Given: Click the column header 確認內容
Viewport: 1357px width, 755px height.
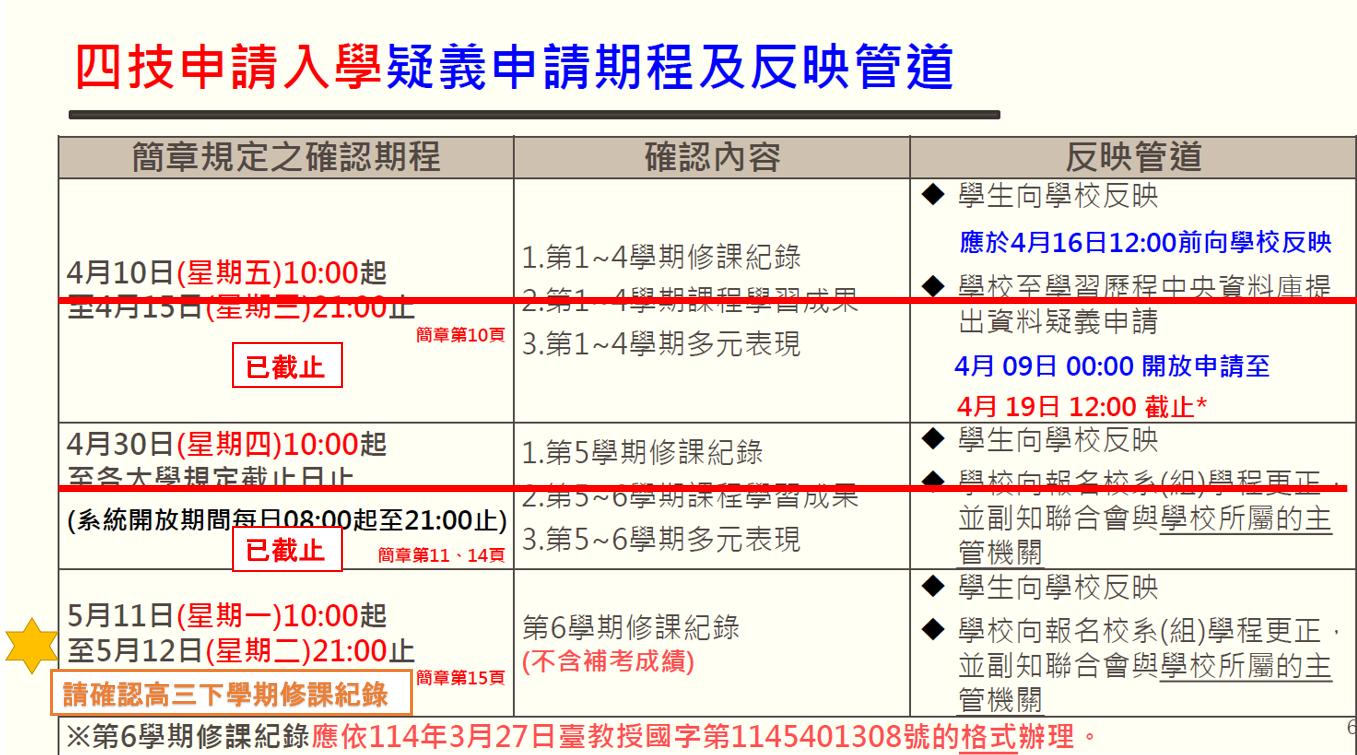Looking at the screenshot, I should [x=712, y=157].
